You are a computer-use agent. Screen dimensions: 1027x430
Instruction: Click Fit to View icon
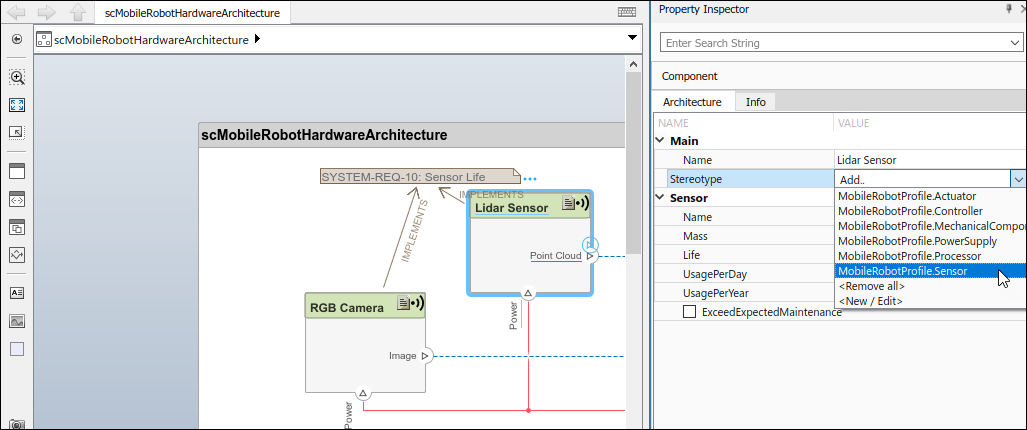(x=17, y=104)
